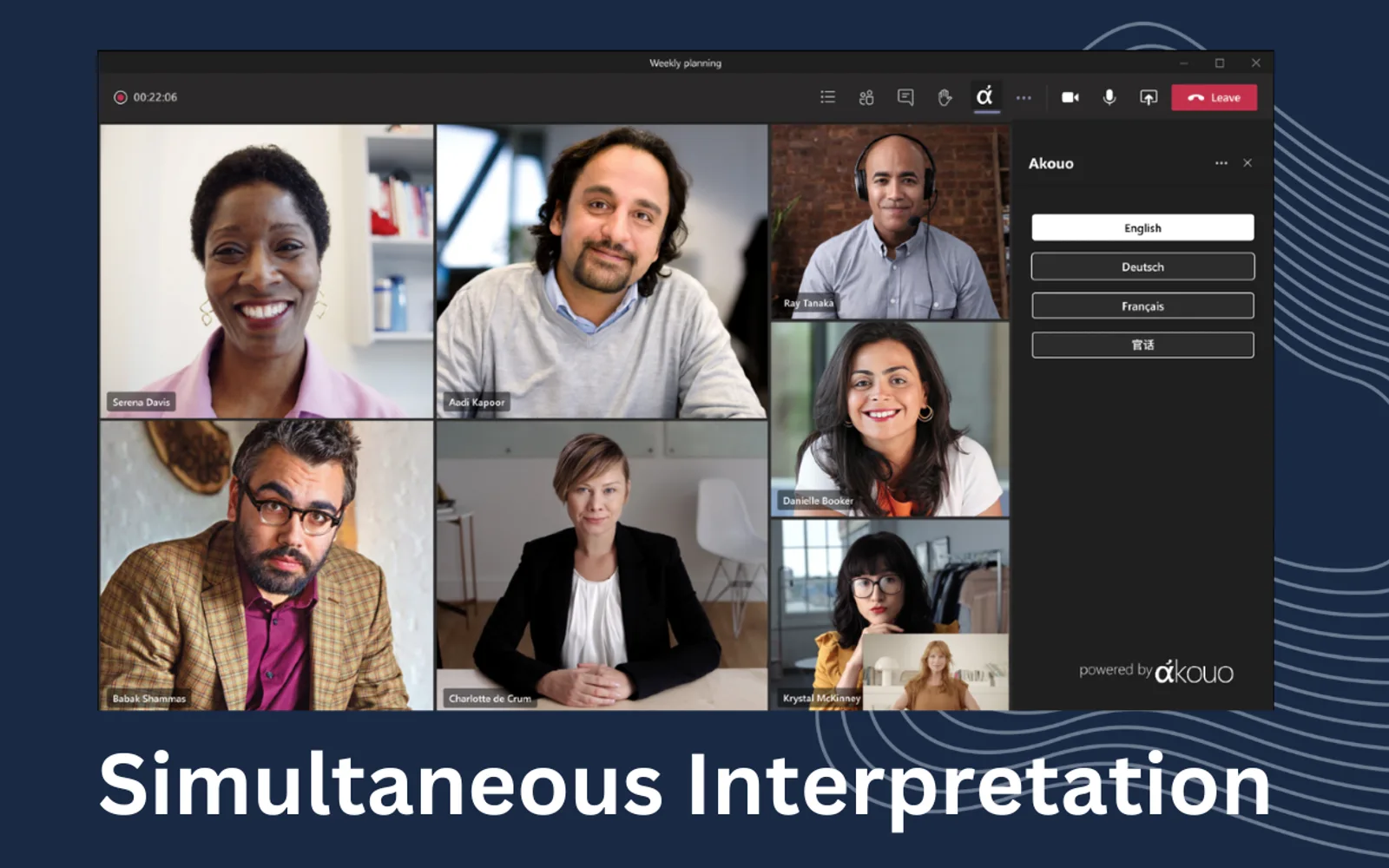Toggle the Akouo interpretation app icon
This screenshot has width=1389, height=868.
point(984,96)
